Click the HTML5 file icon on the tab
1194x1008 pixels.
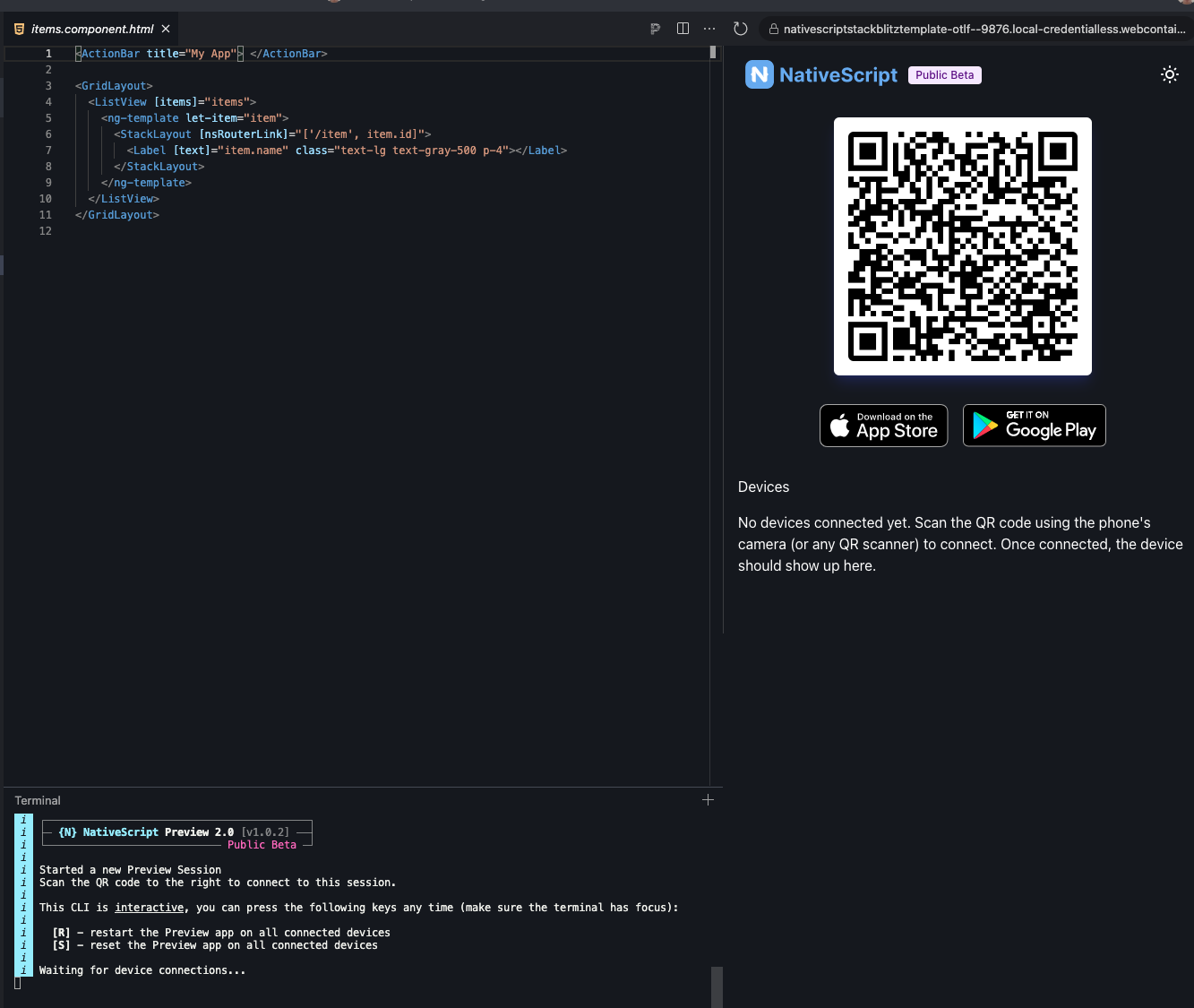point(19,29)
